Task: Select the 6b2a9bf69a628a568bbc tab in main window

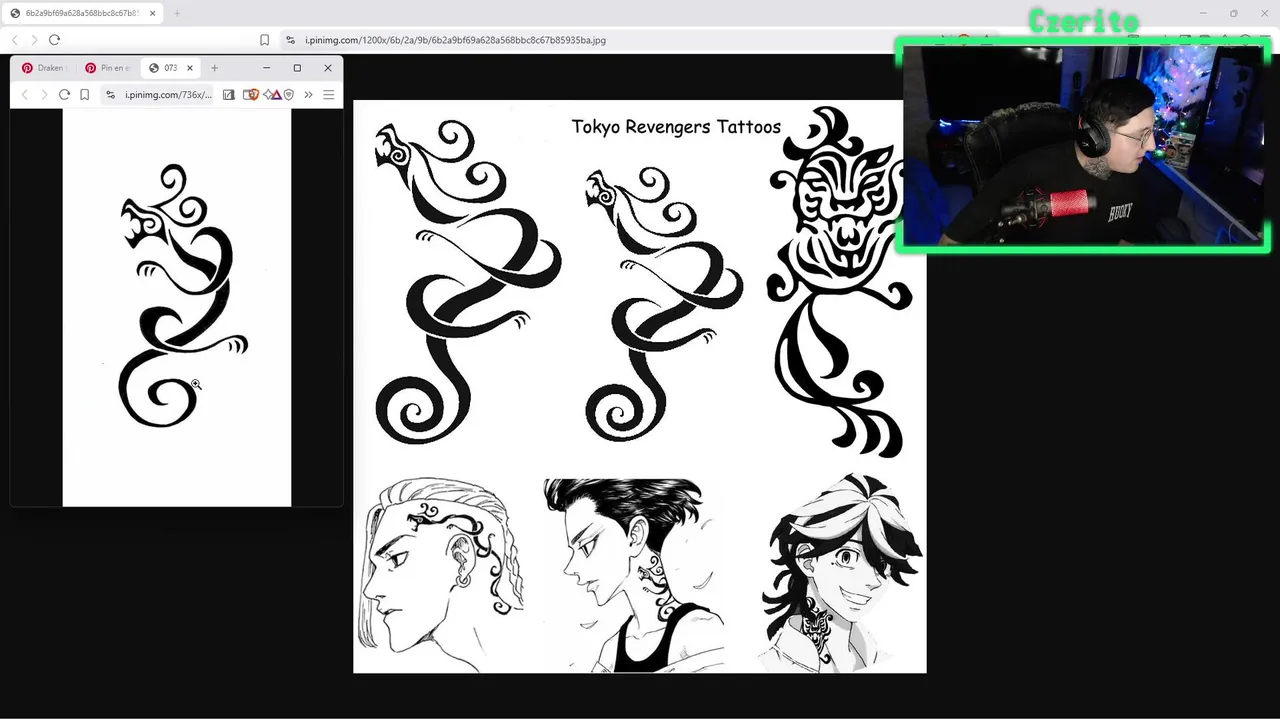Action: pos(80,13)
